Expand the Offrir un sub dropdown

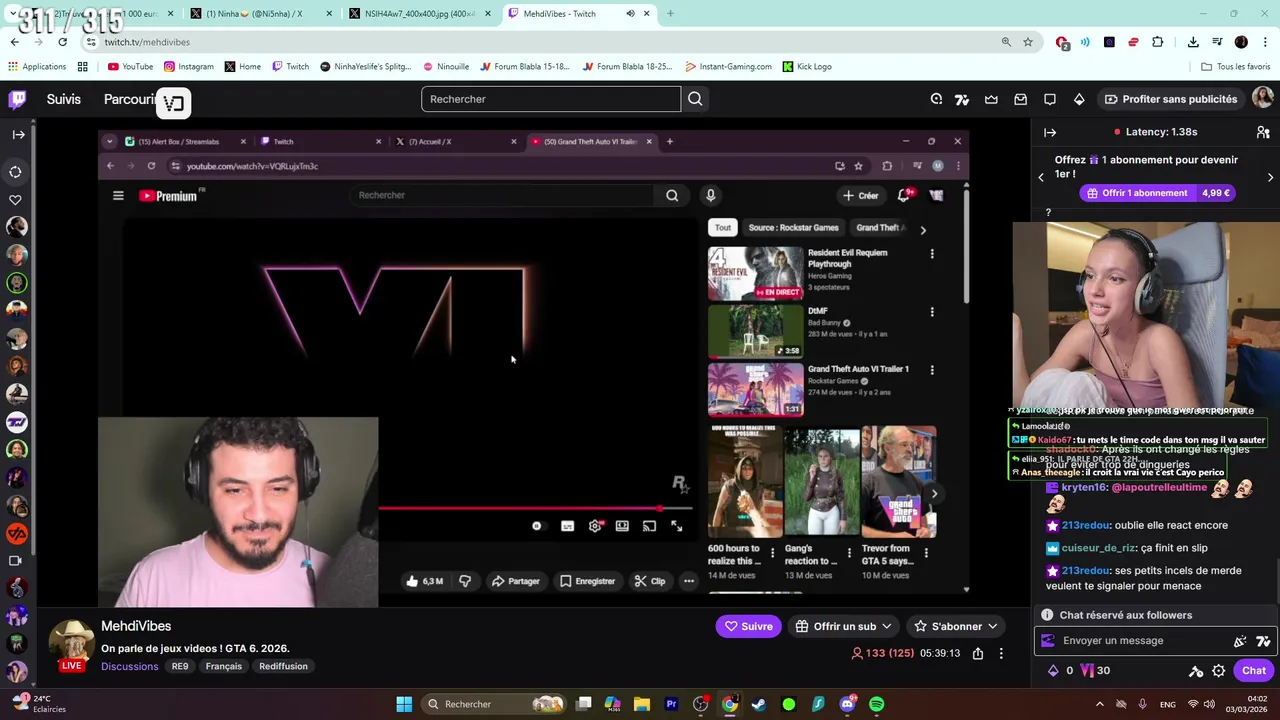tap(842, 626)
